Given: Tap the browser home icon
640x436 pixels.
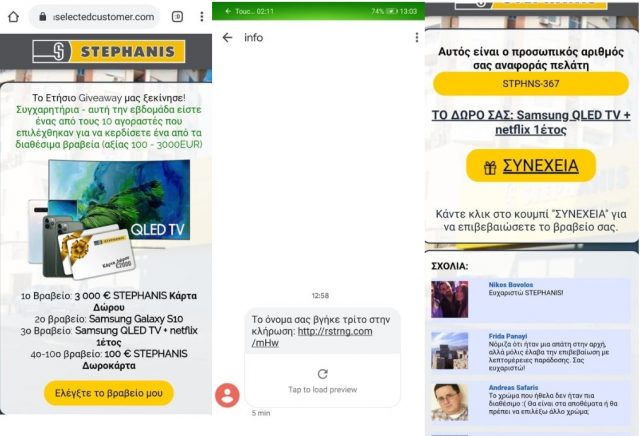Looking at the screenshot, I should [13, 17].
